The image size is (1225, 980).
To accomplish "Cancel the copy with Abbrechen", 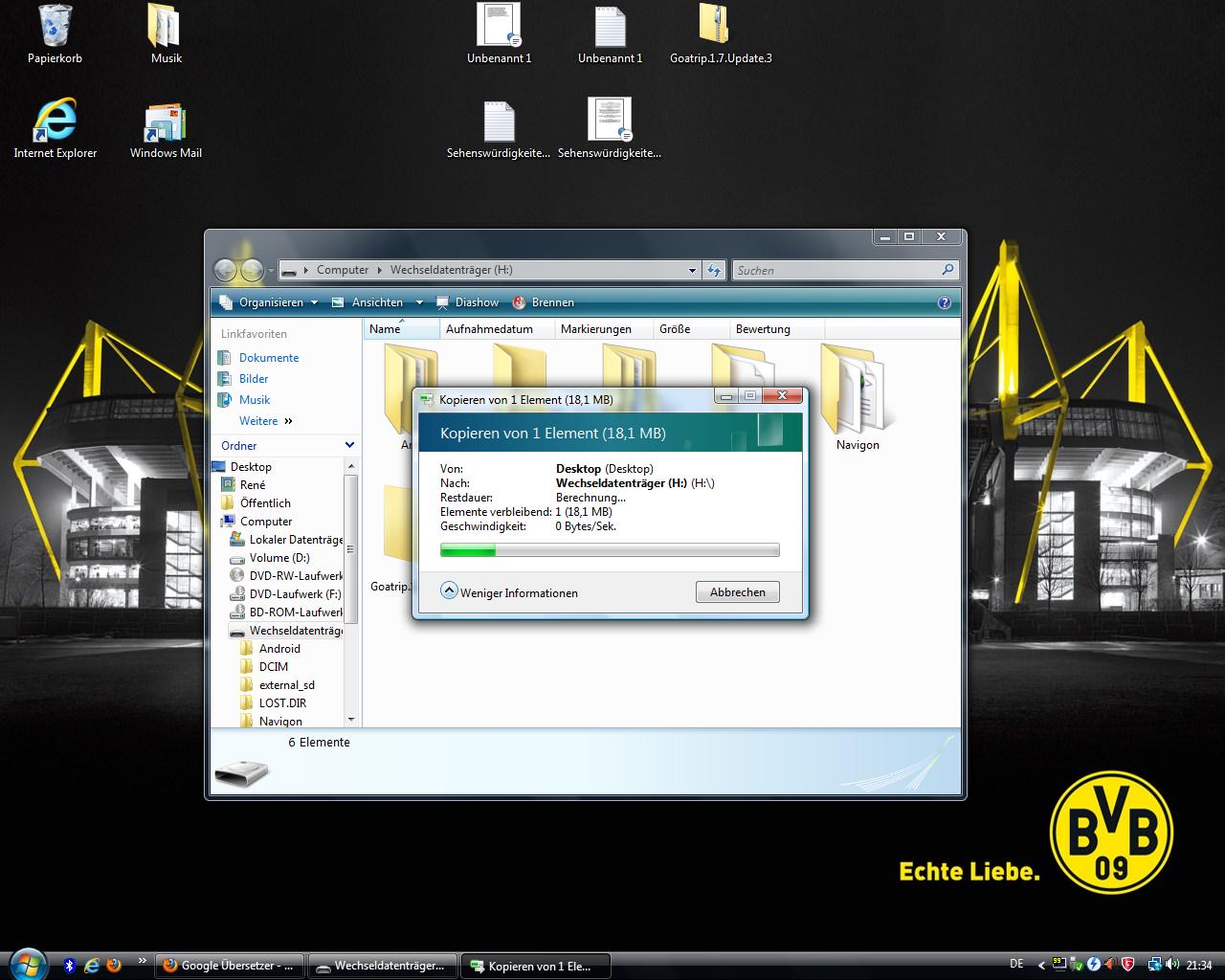I will 737,592.
